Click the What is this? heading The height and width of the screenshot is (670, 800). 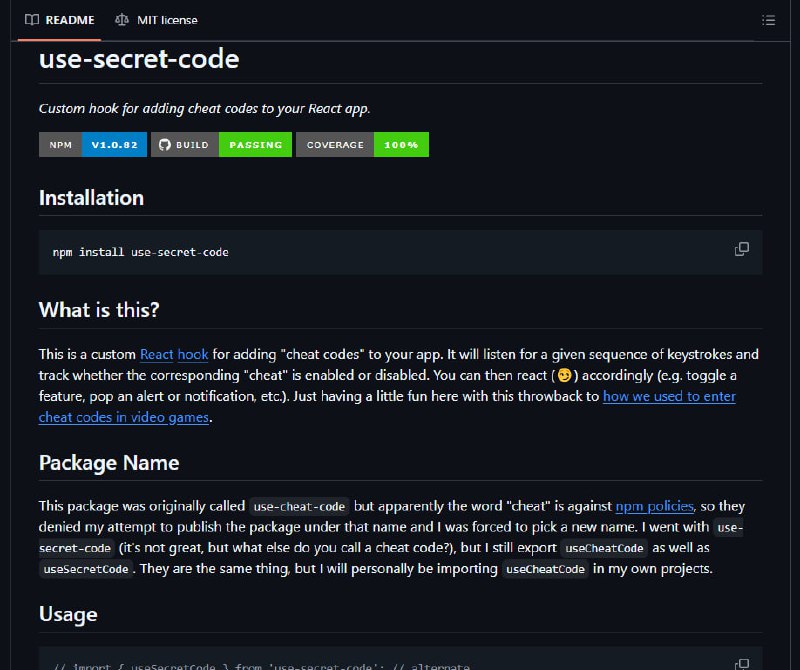coord(99,310)
